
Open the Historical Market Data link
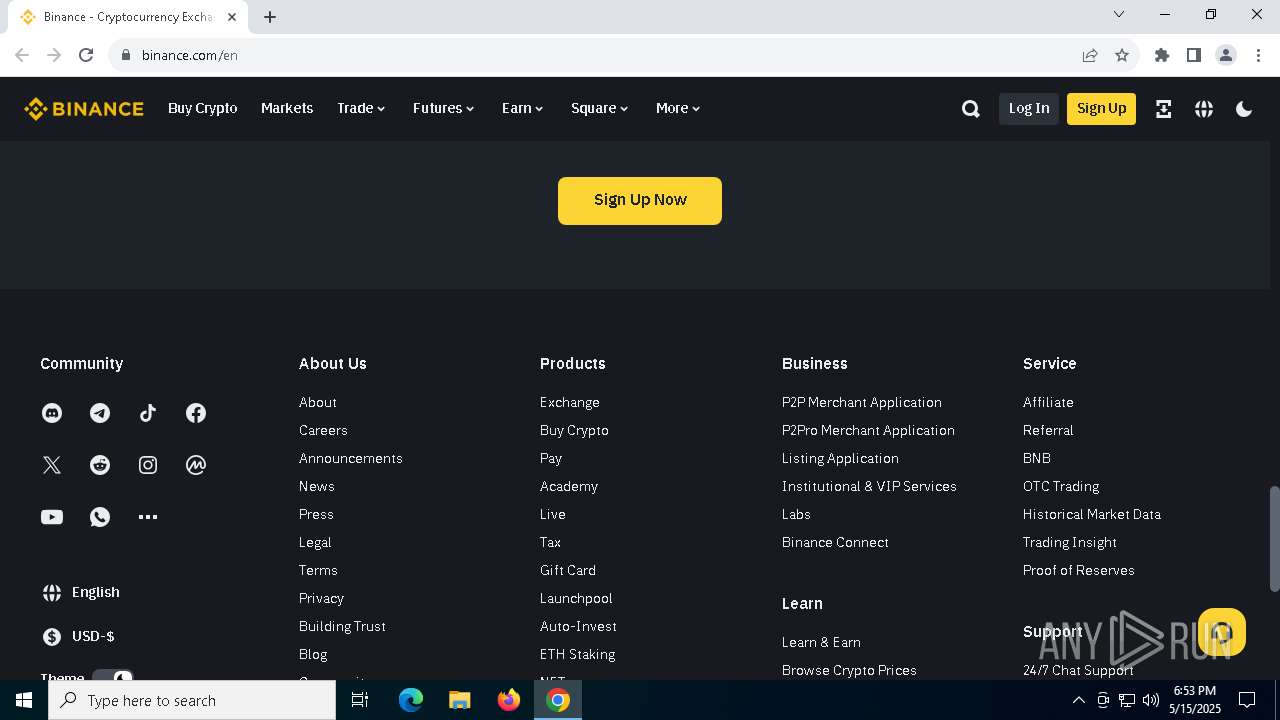(x=1092, y=514)
